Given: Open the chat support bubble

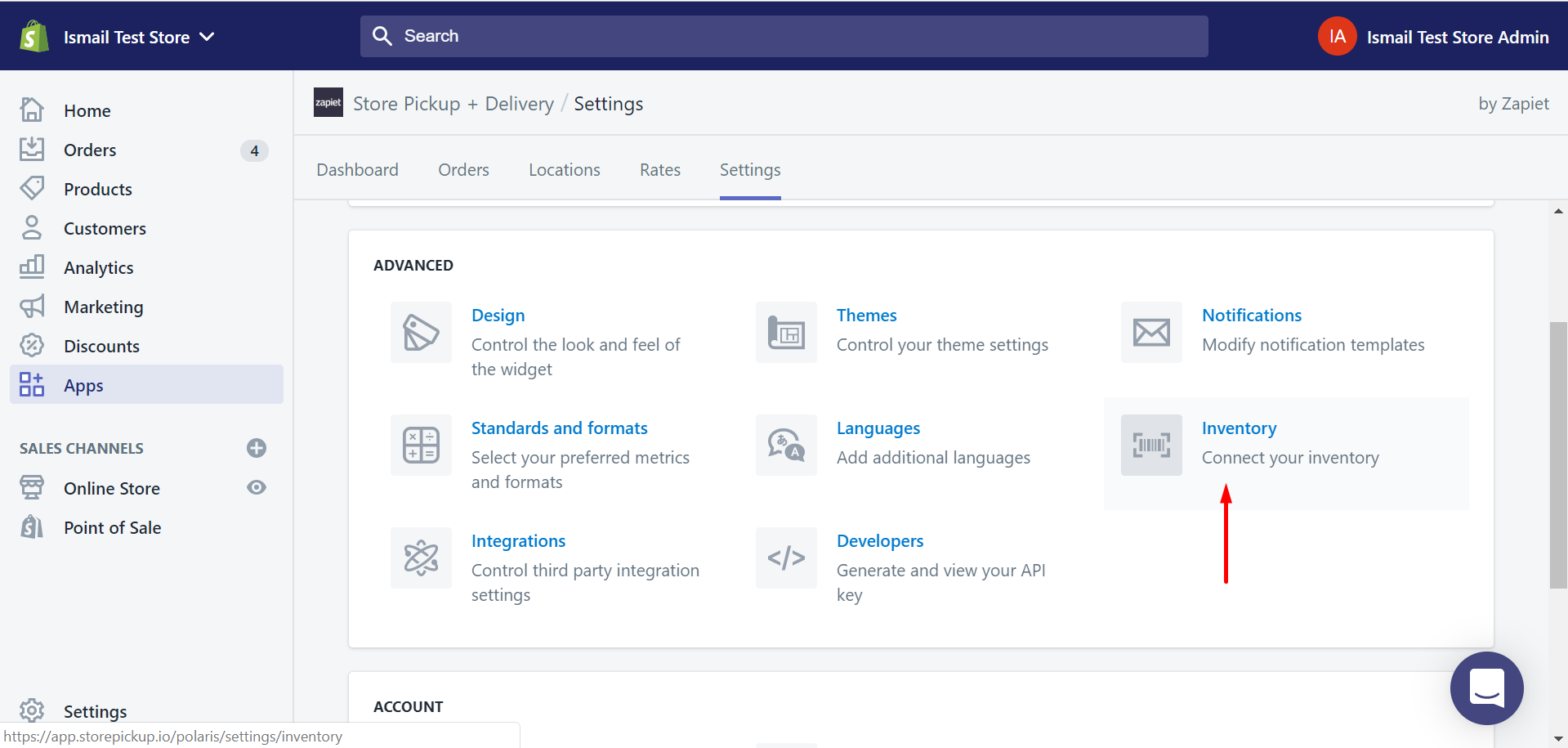Looking at the screenshot, I should coord(1486,688).
